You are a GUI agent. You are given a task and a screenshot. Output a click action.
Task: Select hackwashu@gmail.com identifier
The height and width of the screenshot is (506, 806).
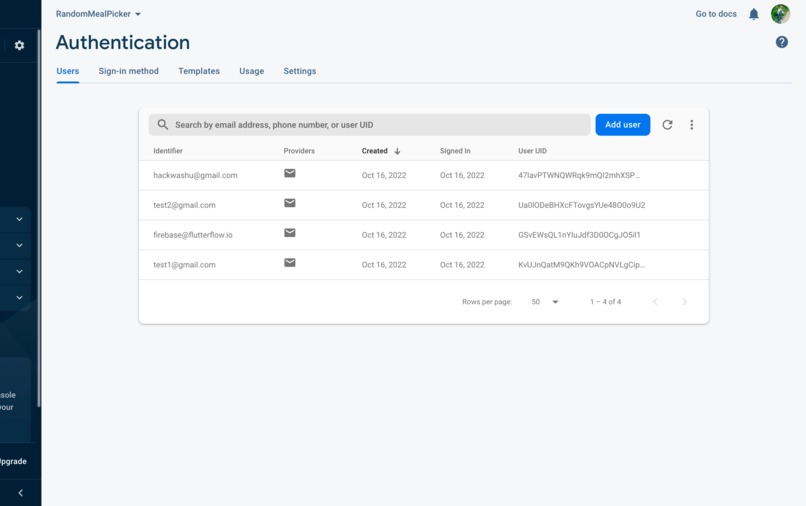pyautogui.click(x=195, y=175)
